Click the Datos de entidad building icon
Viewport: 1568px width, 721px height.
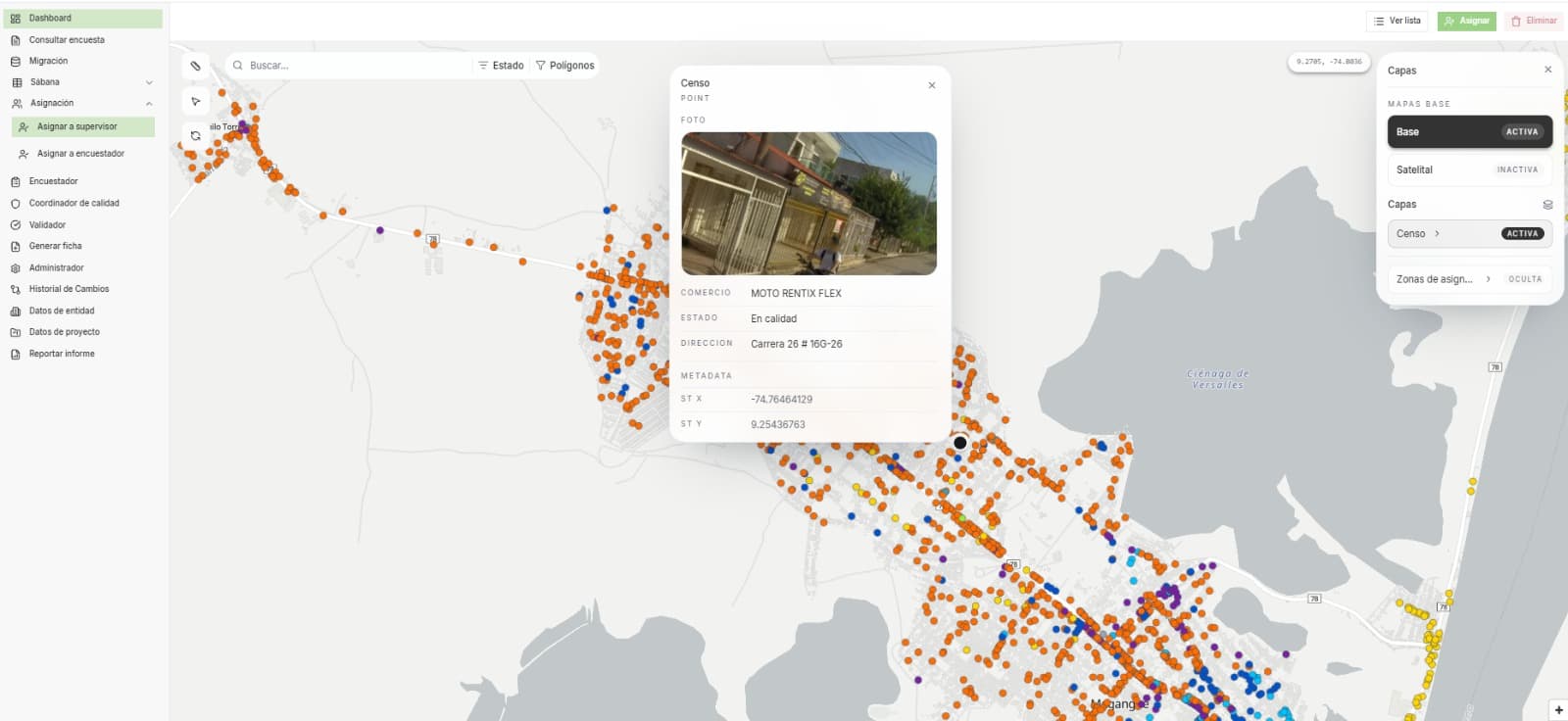16,312
